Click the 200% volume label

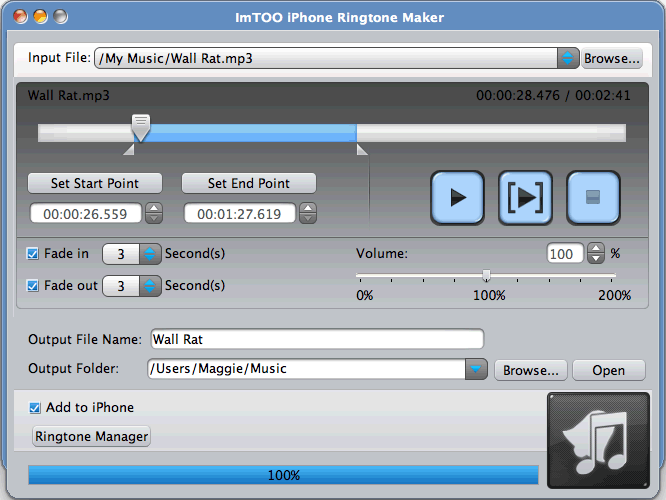(615, 295)
